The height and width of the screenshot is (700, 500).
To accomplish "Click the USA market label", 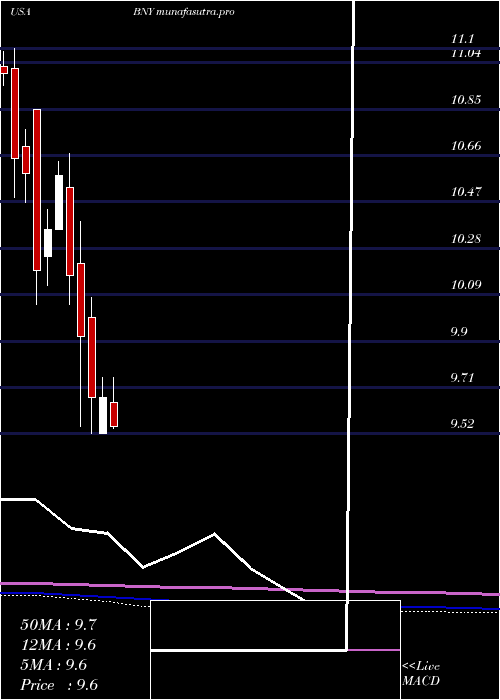I will tap(20, 12).
